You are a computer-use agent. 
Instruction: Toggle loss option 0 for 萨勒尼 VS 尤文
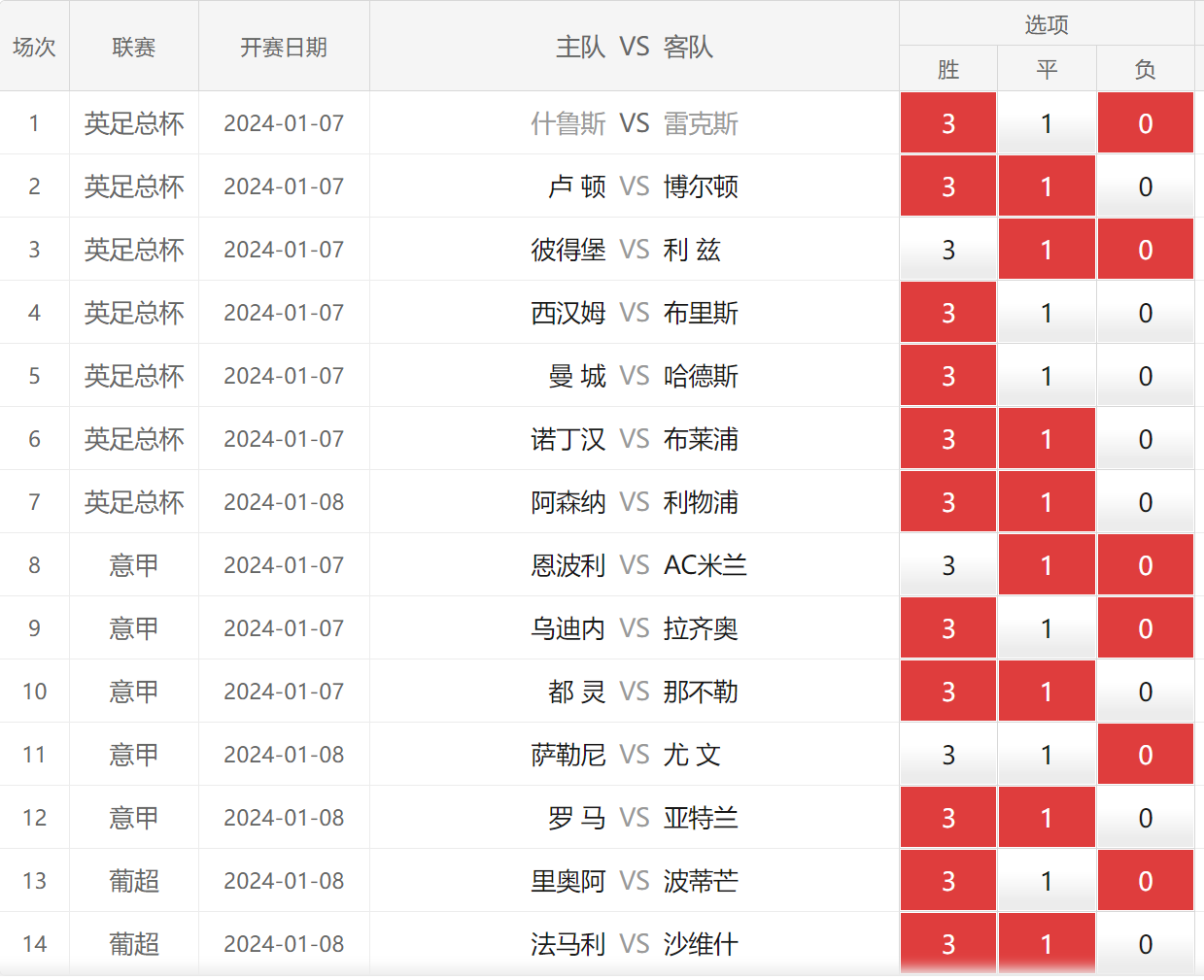pyautogui.click(x=1146, y=755)
